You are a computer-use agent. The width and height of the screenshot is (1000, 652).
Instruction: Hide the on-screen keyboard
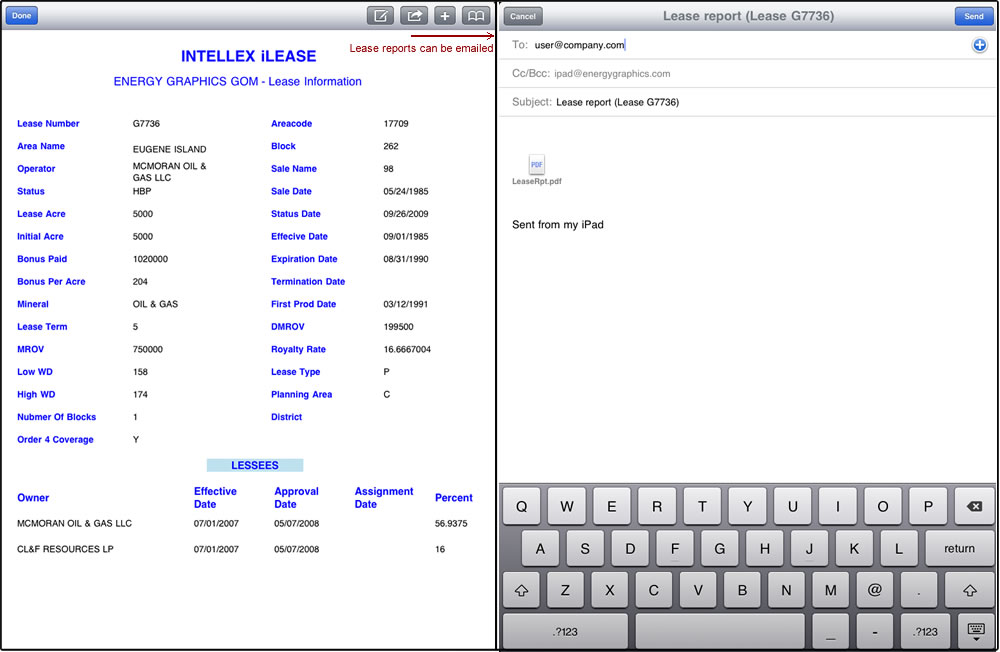(x=976, y=632)
